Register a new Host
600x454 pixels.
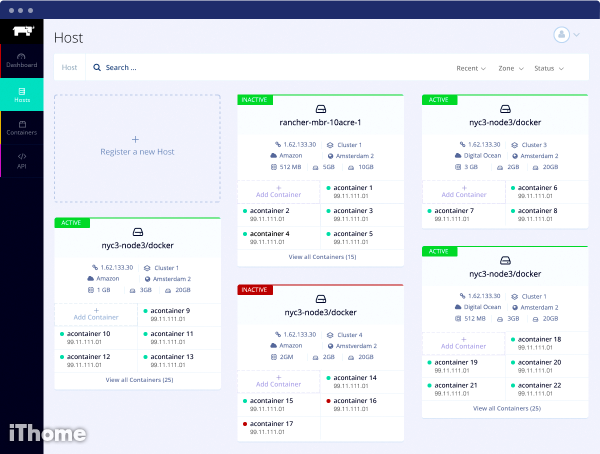pyautogui.click(x=137, y=146)
